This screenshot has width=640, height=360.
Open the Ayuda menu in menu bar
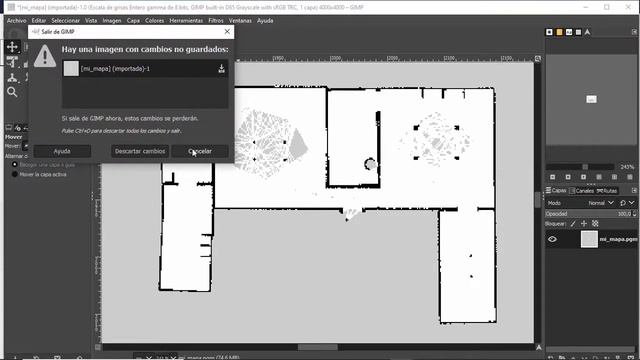pos(265,20)
